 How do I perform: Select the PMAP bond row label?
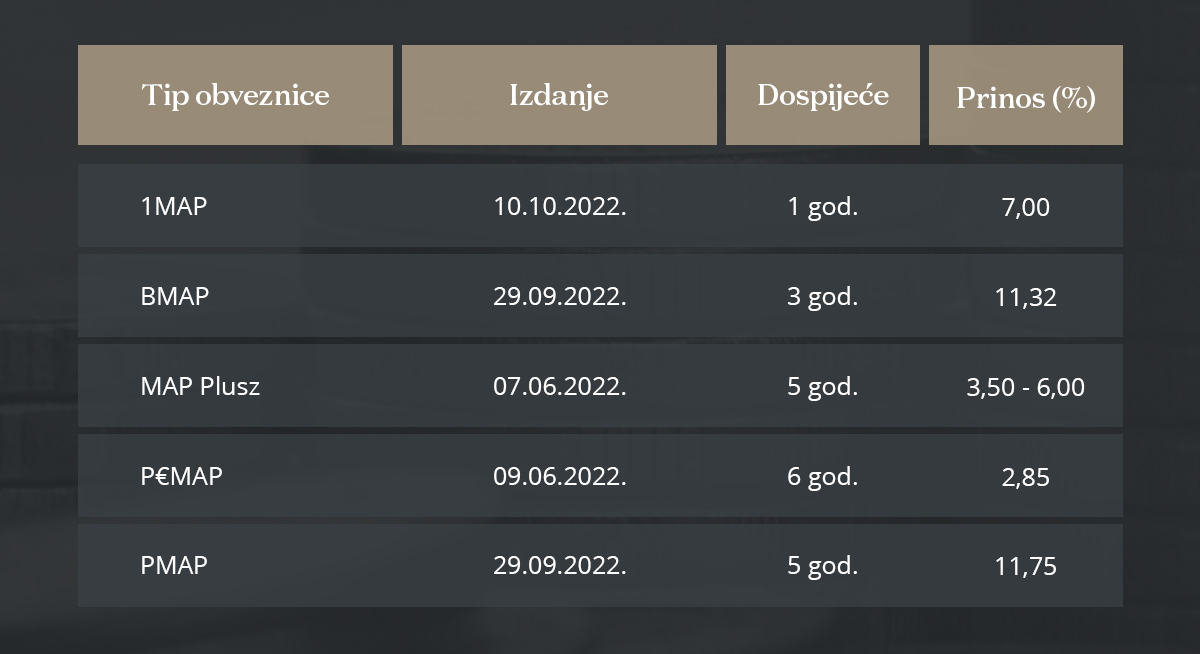click(x=174, y=566)
